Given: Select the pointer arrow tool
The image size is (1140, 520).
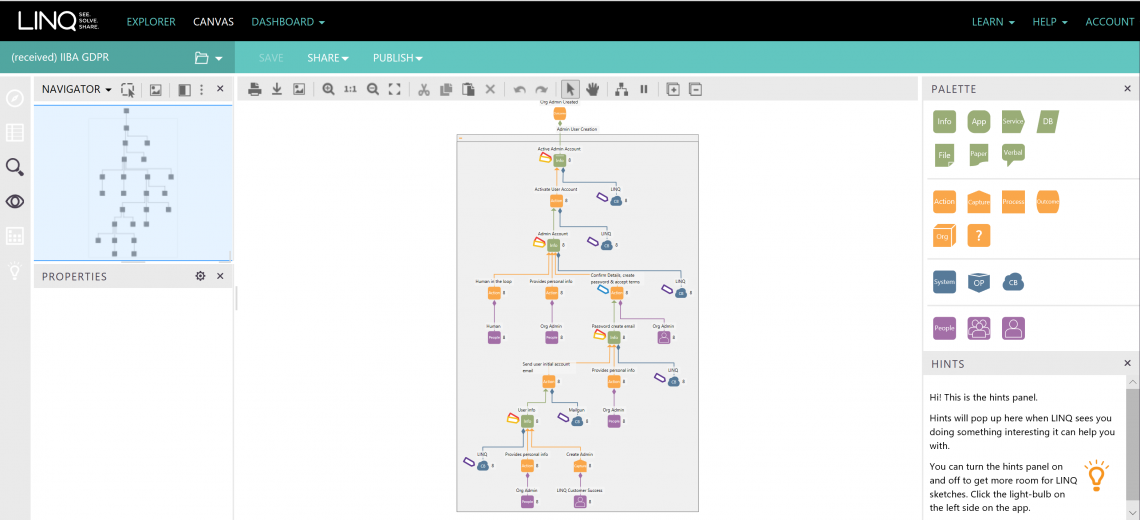Looking at the screenshot, I should tap(571, 89).
